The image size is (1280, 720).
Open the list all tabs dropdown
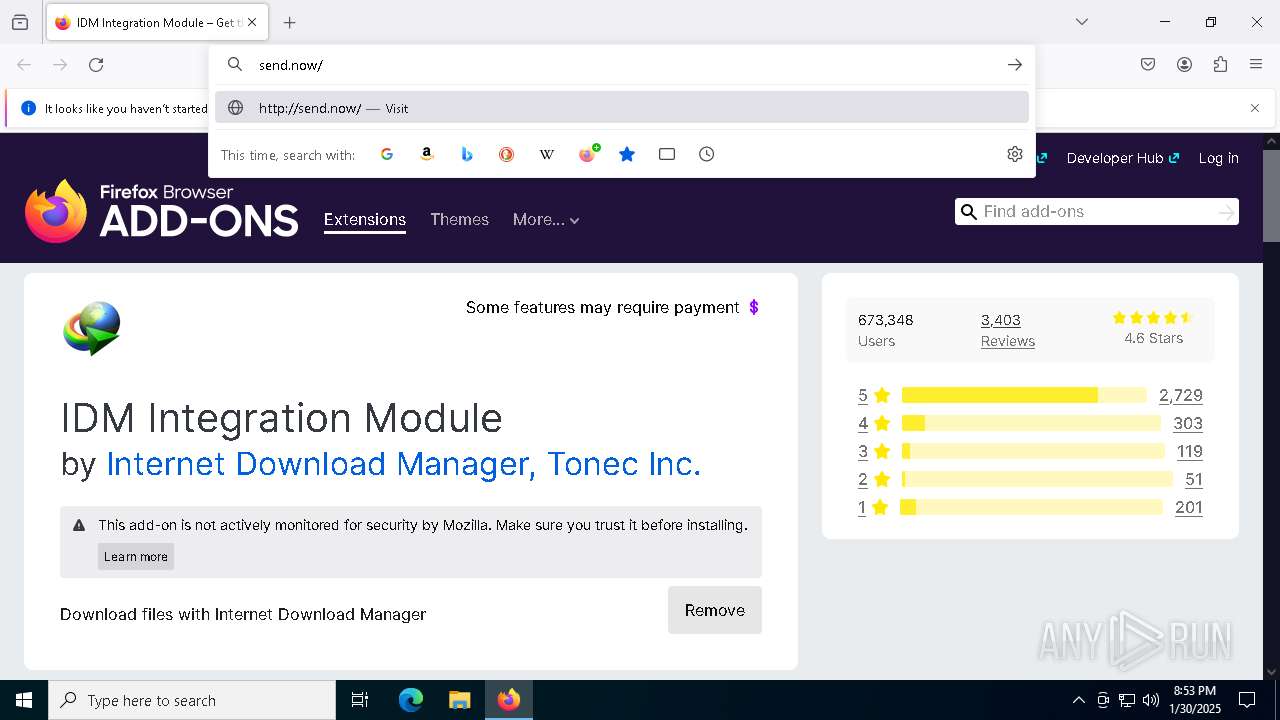tap(1081, 22)
